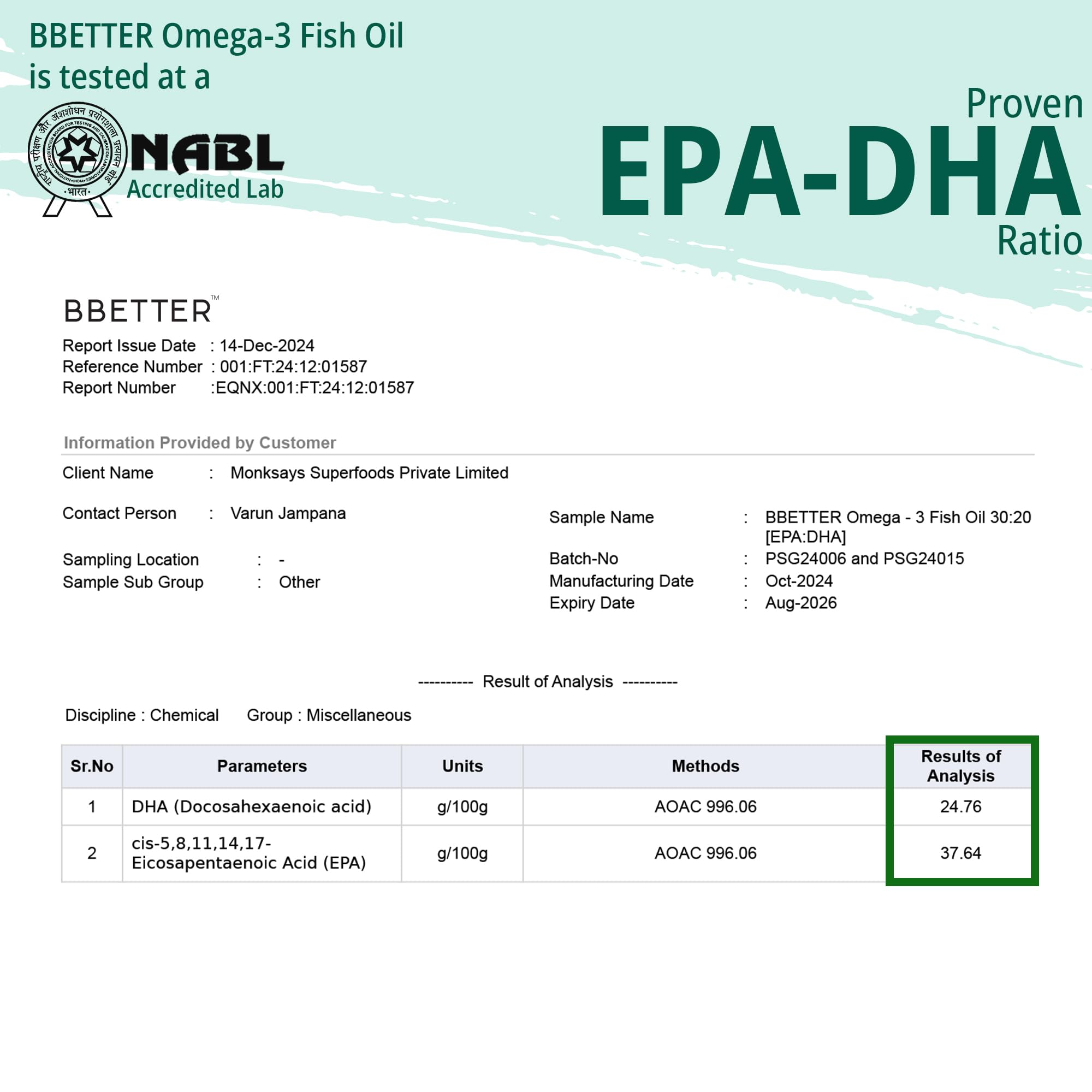
Task: Click contact person Varun Jampana
Action: click(288, 513)
